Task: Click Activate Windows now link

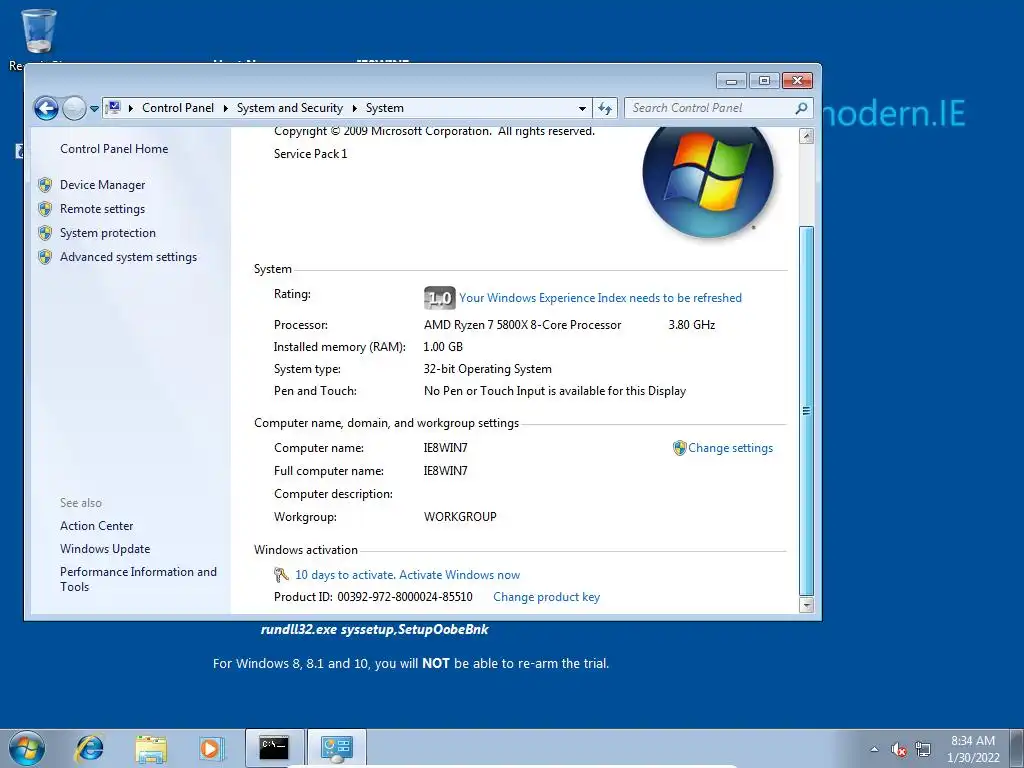Action: pos(459,575)
